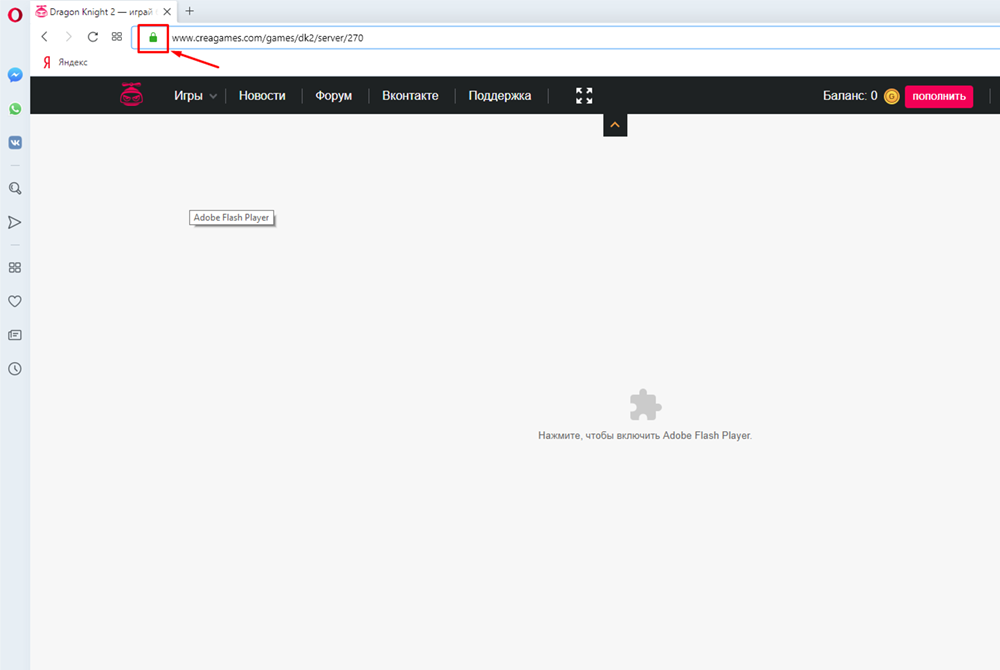The image size is (1000, 670).
Task: Open a new tab with plus button
Action: click(x=190, y=11)
